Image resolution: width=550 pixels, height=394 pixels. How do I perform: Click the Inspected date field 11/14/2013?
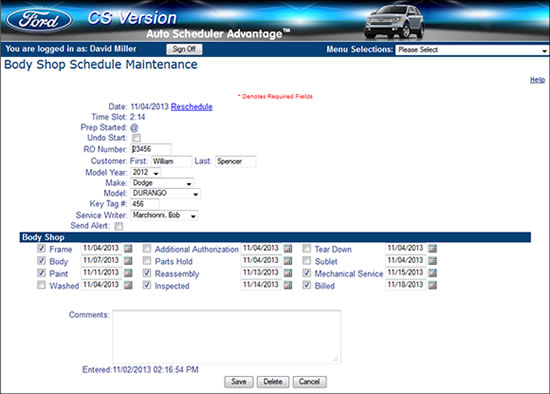point(261,285)
